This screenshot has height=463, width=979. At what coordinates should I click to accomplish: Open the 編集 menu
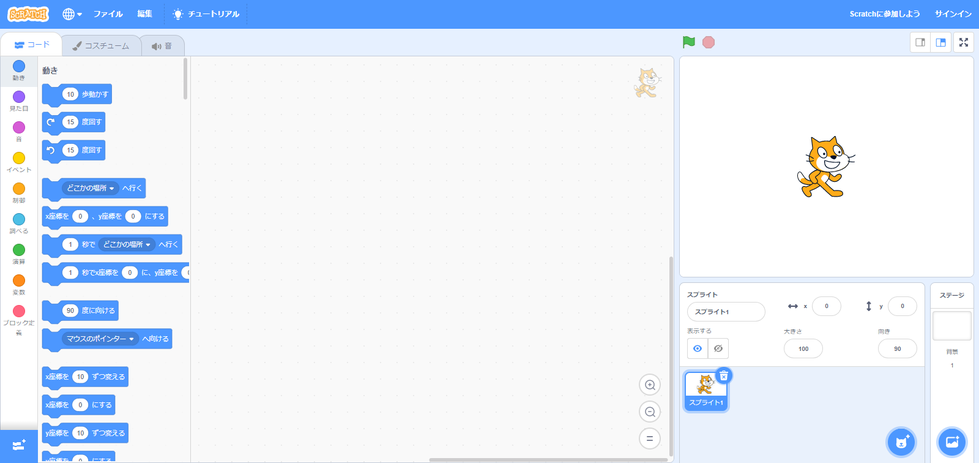click(145, 14)
